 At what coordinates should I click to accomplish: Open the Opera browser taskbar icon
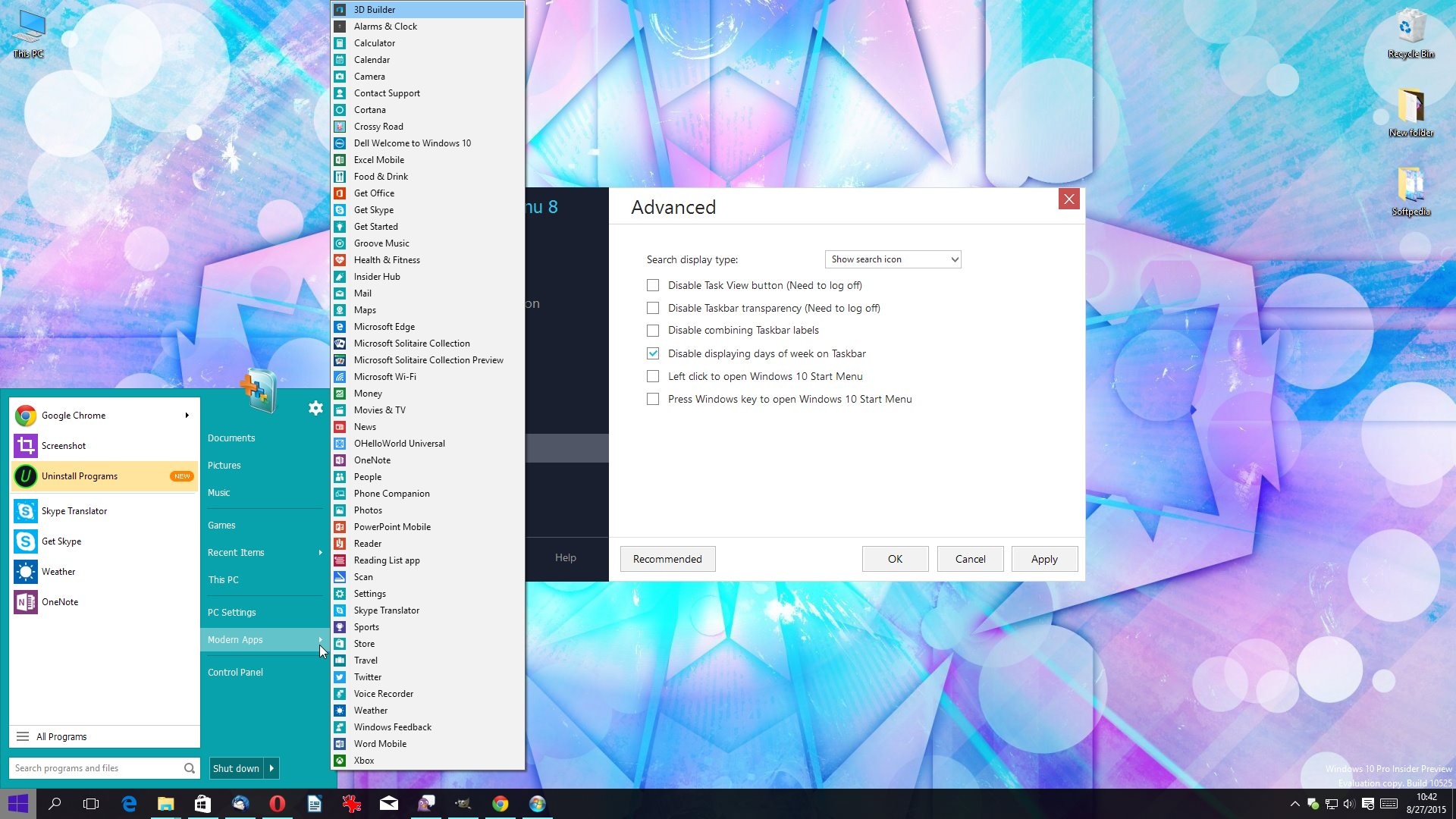(x=278, y=804)
